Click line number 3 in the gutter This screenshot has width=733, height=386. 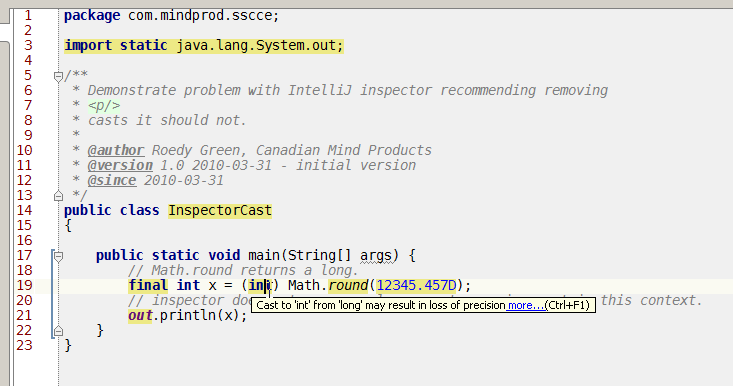tap(28, 45)
